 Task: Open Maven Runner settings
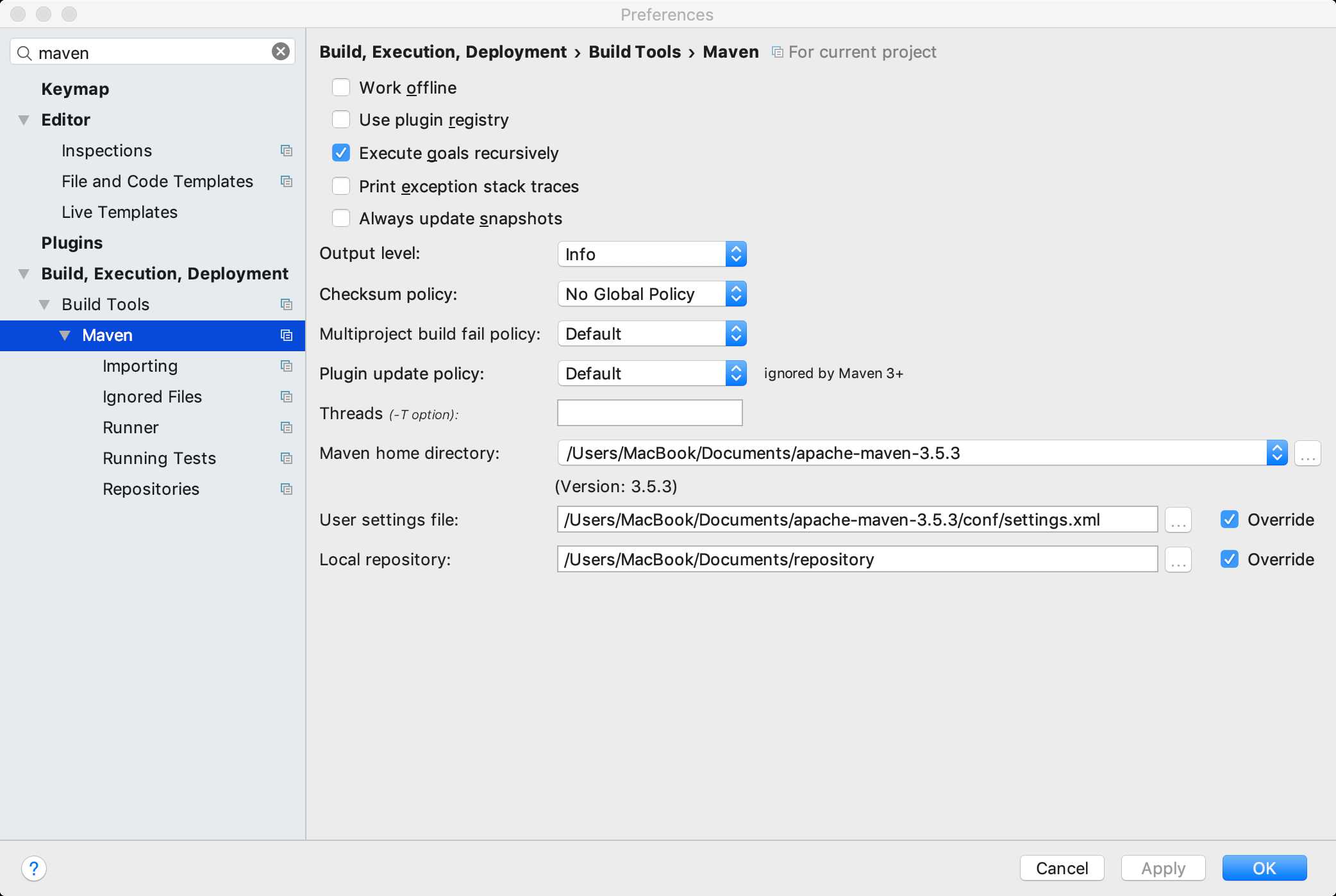(x=131, y=427)
